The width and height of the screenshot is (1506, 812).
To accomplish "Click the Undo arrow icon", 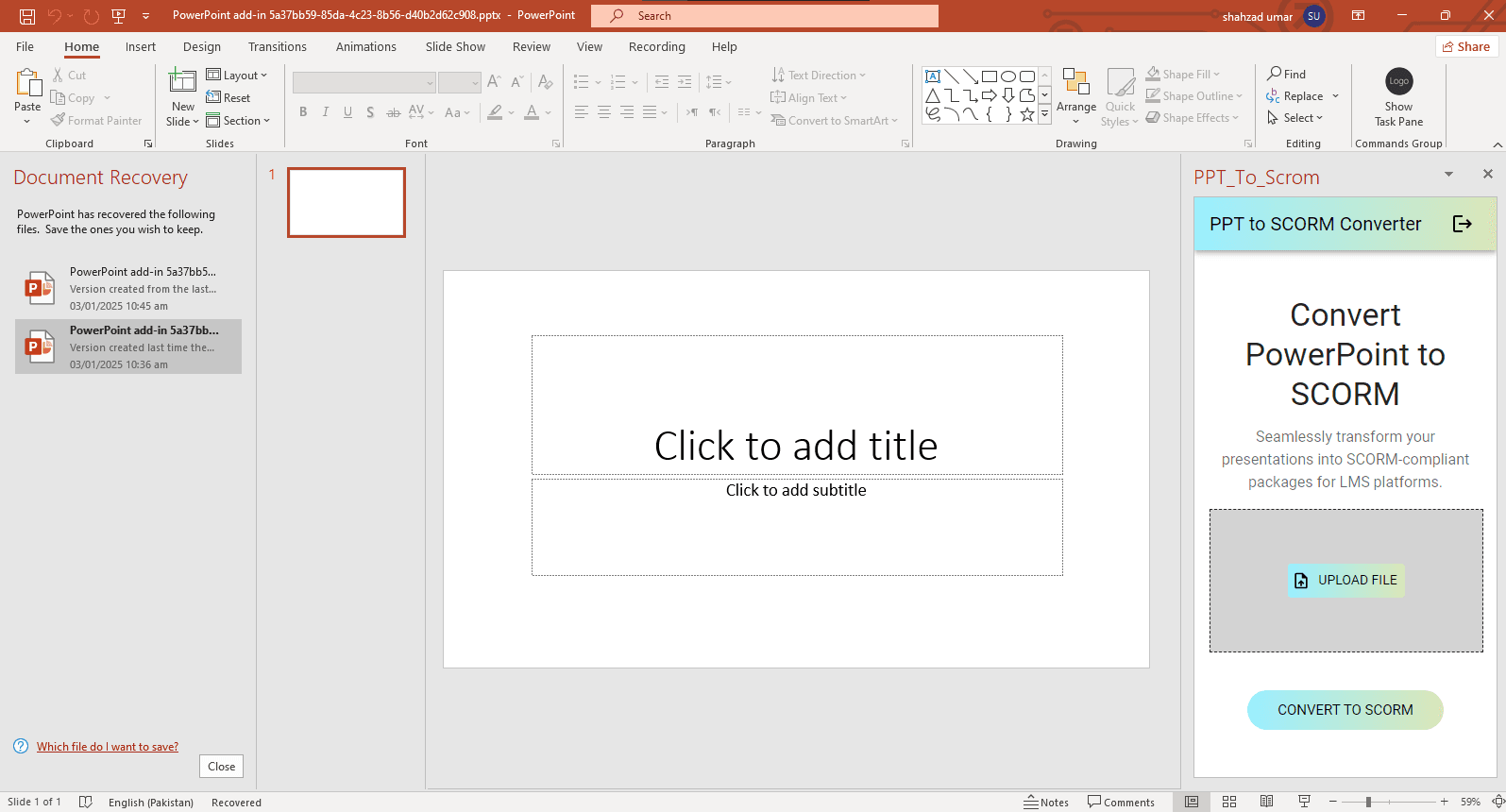I will 55,16.
